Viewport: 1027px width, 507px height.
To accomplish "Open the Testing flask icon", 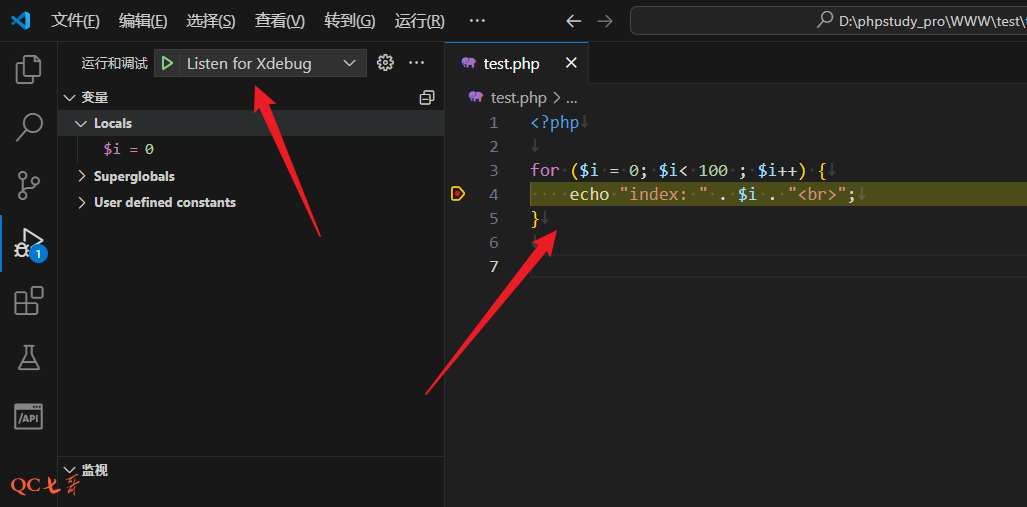I will click(29, 357).
